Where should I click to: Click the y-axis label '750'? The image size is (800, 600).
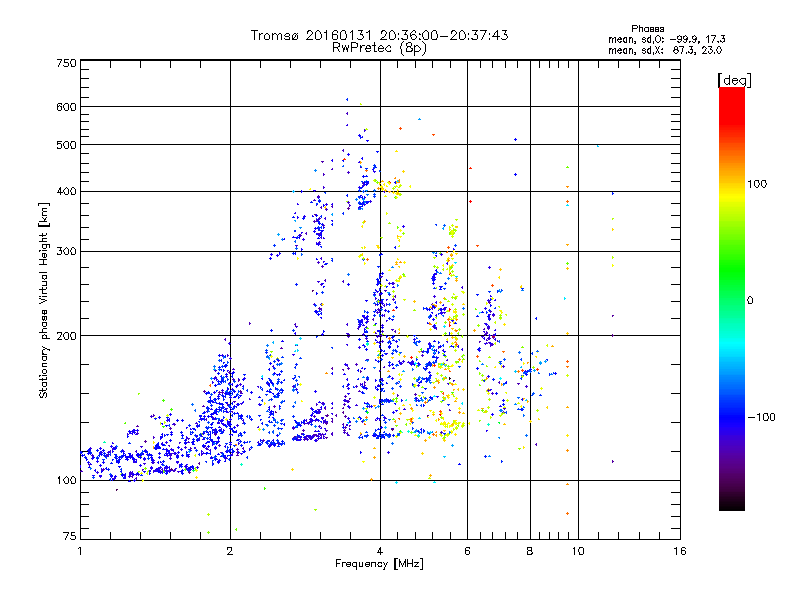click(x=66, y=63)
